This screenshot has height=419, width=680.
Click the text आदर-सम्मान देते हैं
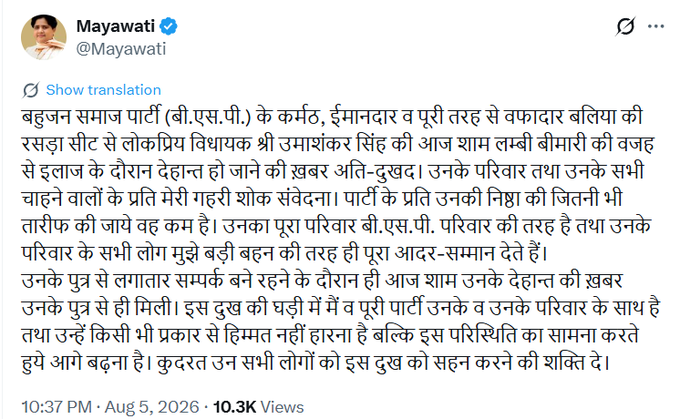[x=471, y=254]
